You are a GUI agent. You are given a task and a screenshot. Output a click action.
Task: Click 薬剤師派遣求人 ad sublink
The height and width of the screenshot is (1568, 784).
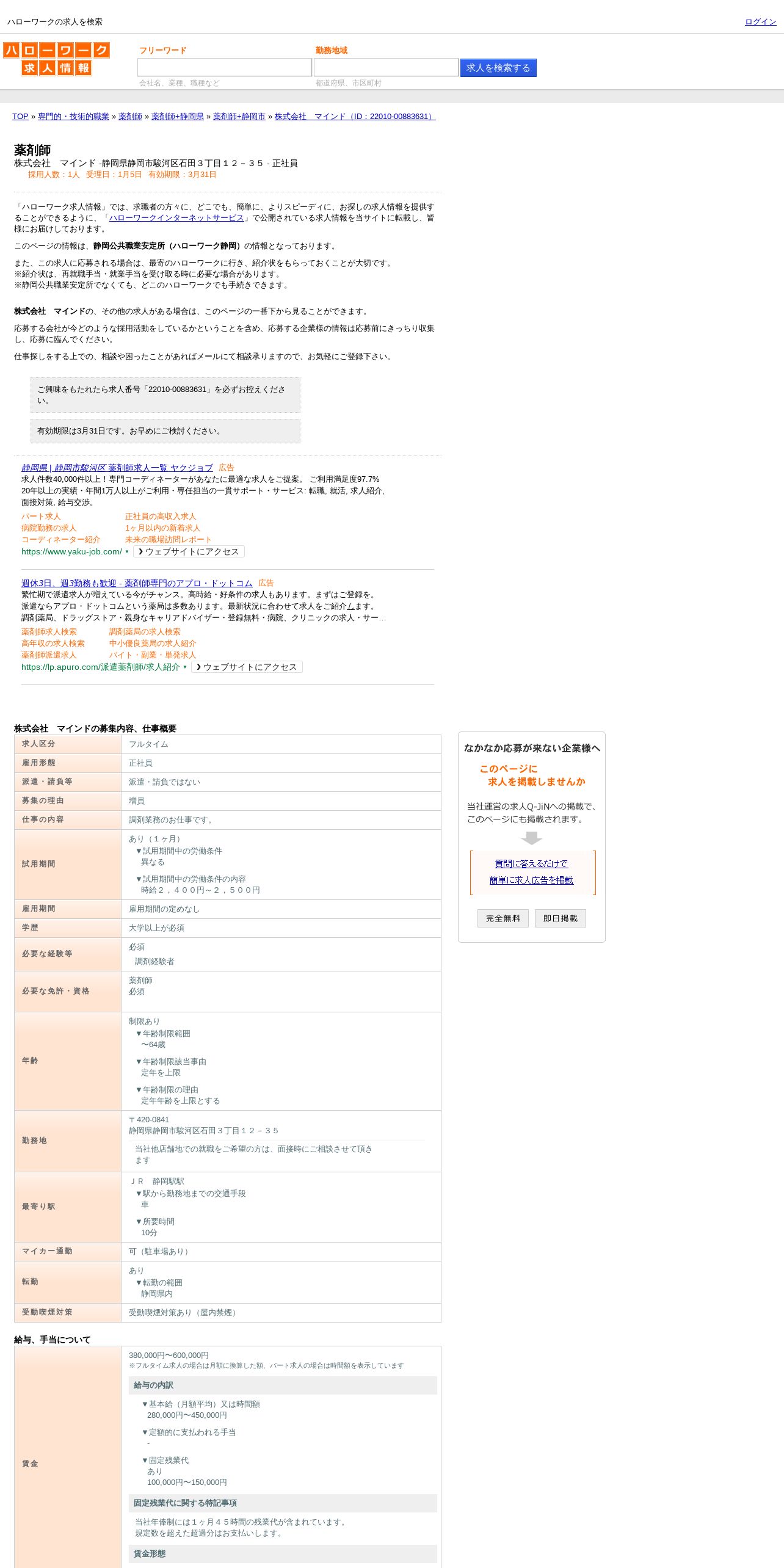49,655
